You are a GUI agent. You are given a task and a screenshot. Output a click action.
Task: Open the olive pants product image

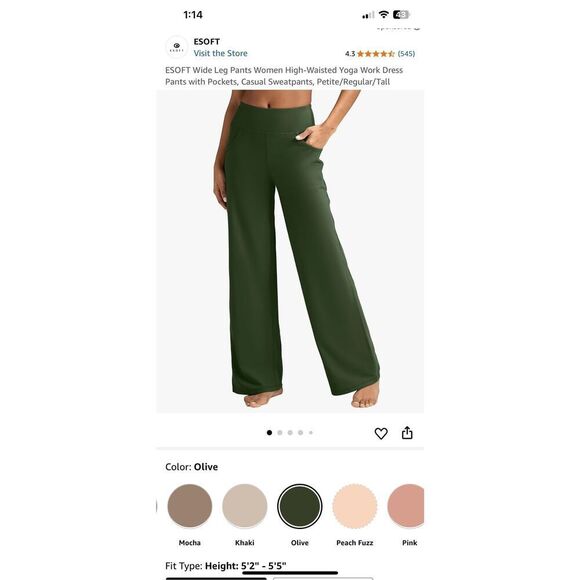click(290, 251)
